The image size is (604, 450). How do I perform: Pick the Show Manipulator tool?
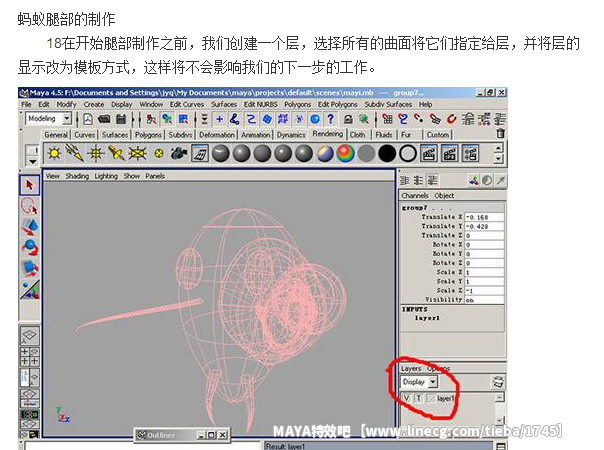pyautogui.click(x=30, y=289)
